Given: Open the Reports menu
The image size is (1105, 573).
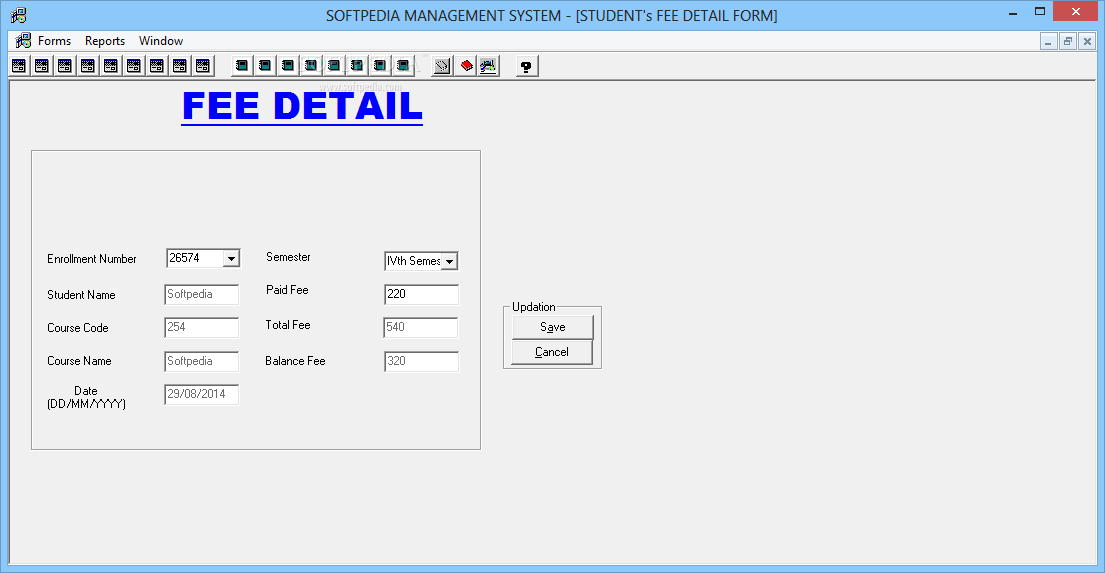Looking at the screenshot, I should 105,41.
